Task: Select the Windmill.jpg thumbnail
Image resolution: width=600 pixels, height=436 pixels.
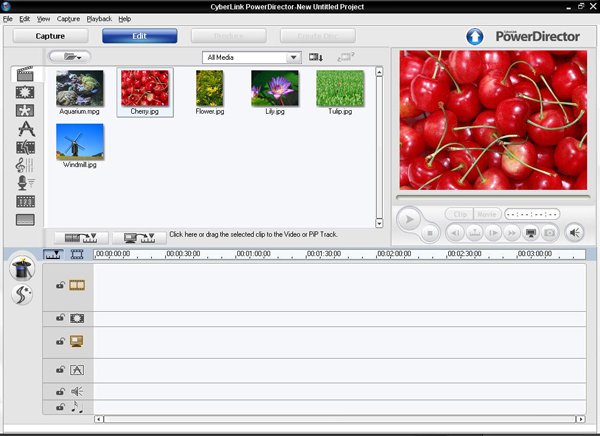Action: tap(80, 143)
